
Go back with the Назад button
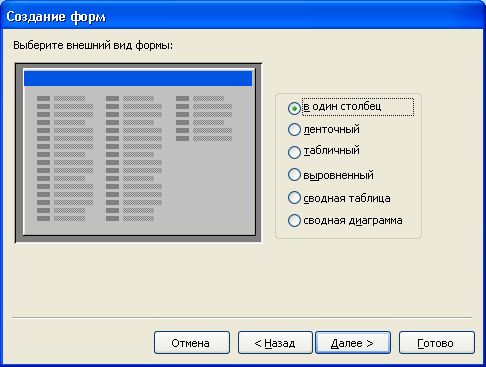pos(275,343)
